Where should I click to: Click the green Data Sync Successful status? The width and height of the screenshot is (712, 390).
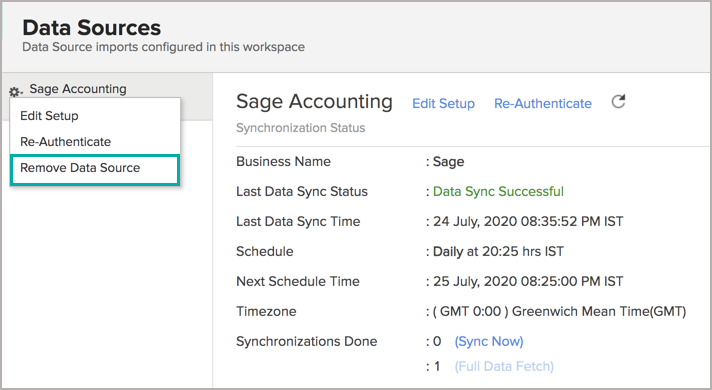498,192
